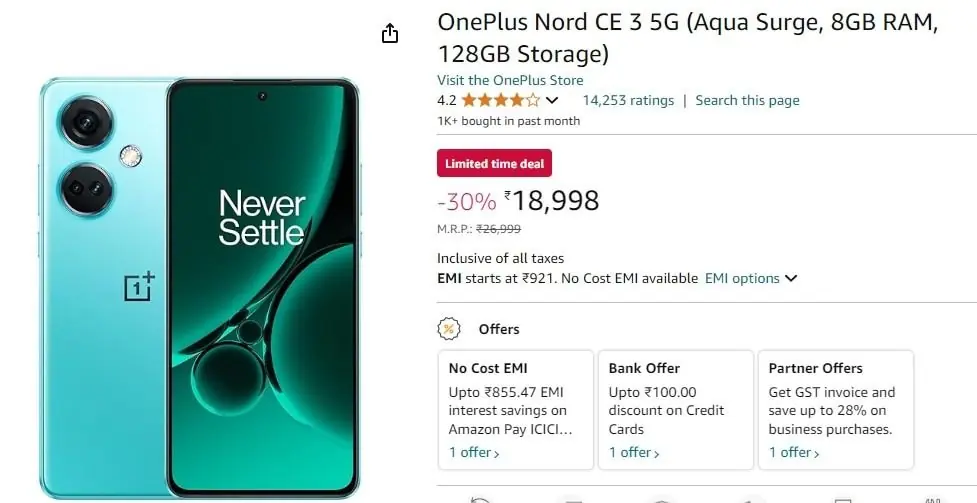
Task: Open the 1 offer link under Bank Offer
Action: tap(634, 452)
